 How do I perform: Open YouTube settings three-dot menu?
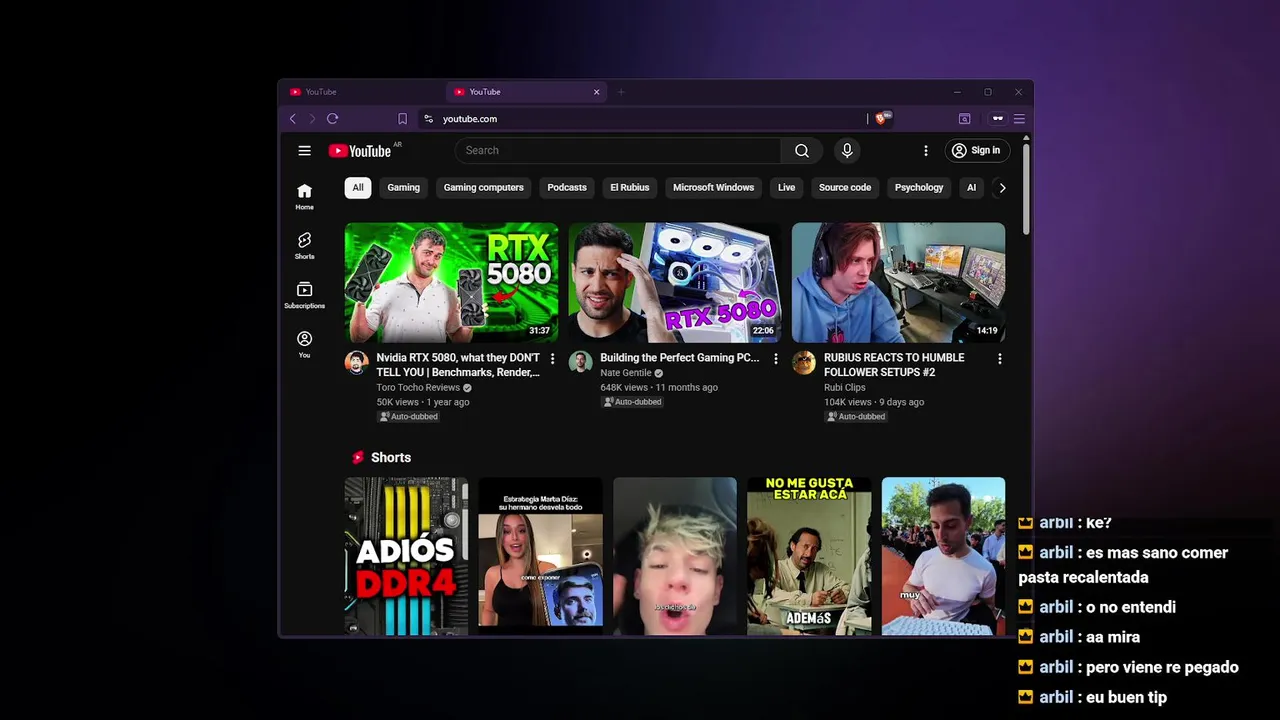(925, 151)
